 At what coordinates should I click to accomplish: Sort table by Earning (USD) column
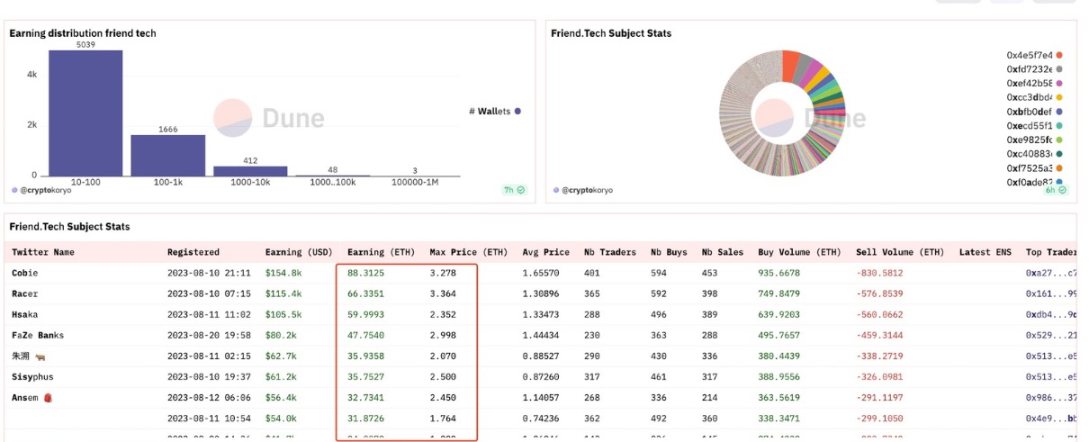tap(297, 252)
